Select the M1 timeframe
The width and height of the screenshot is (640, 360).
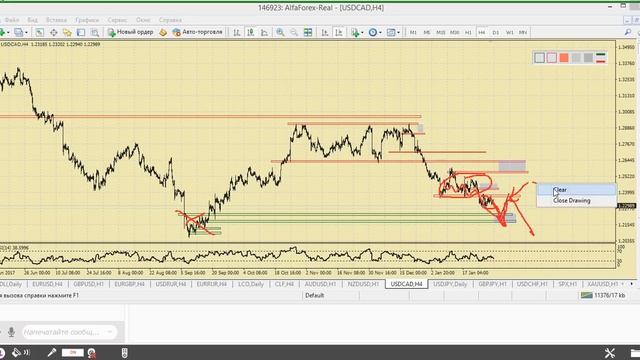[x=413, y=32]
